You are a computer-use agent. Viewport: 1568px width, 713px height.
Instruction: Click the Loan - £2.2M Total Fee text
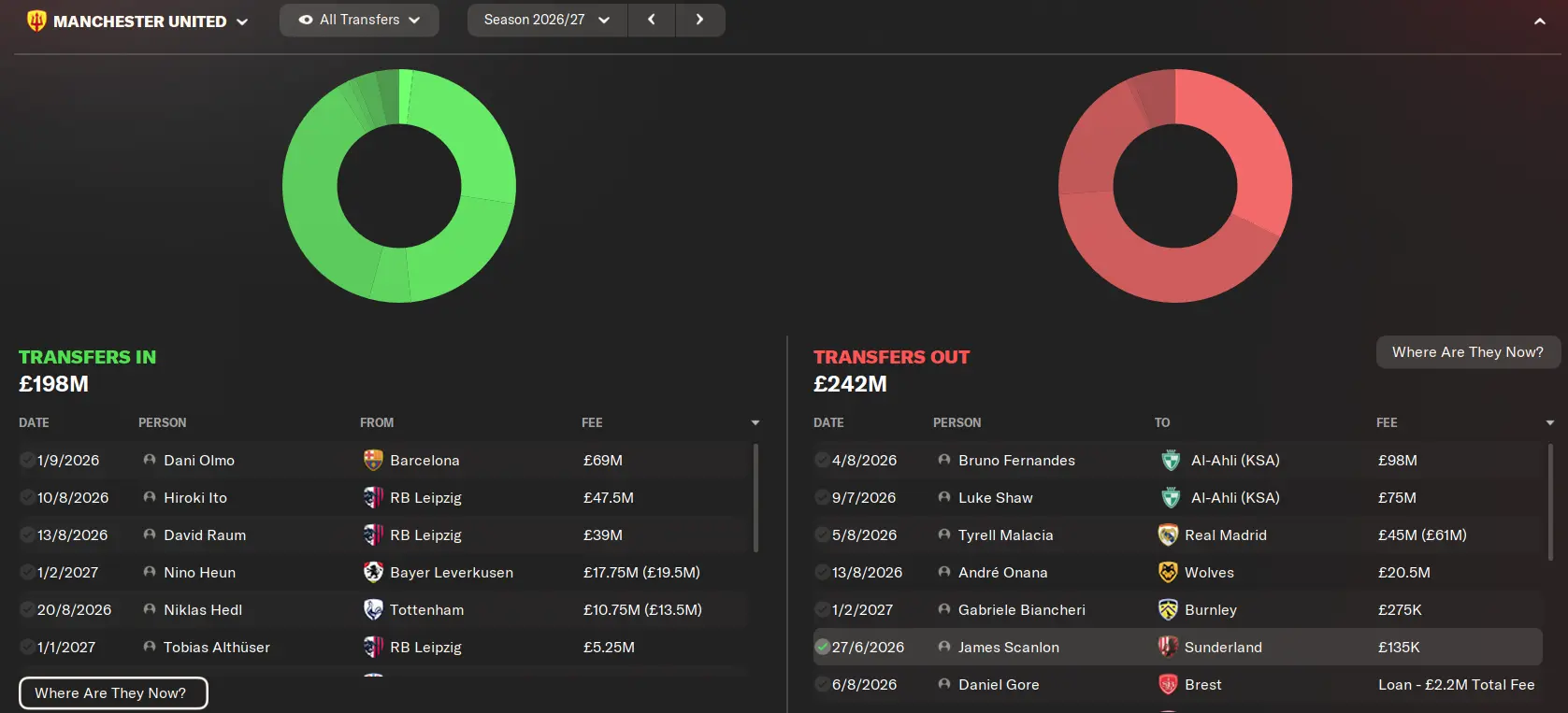1457,684
